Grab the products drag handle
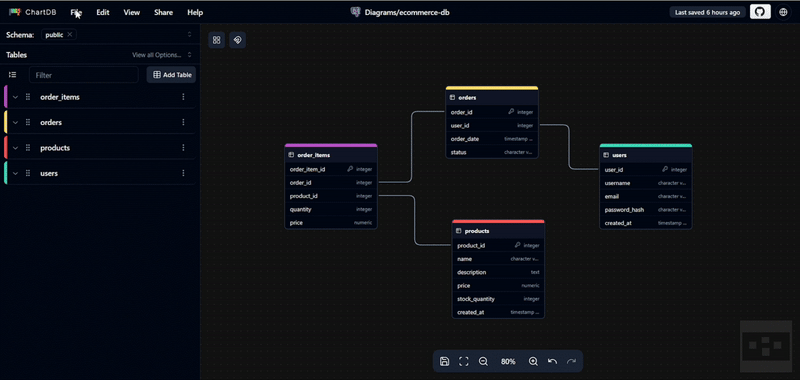 point(28,148)
